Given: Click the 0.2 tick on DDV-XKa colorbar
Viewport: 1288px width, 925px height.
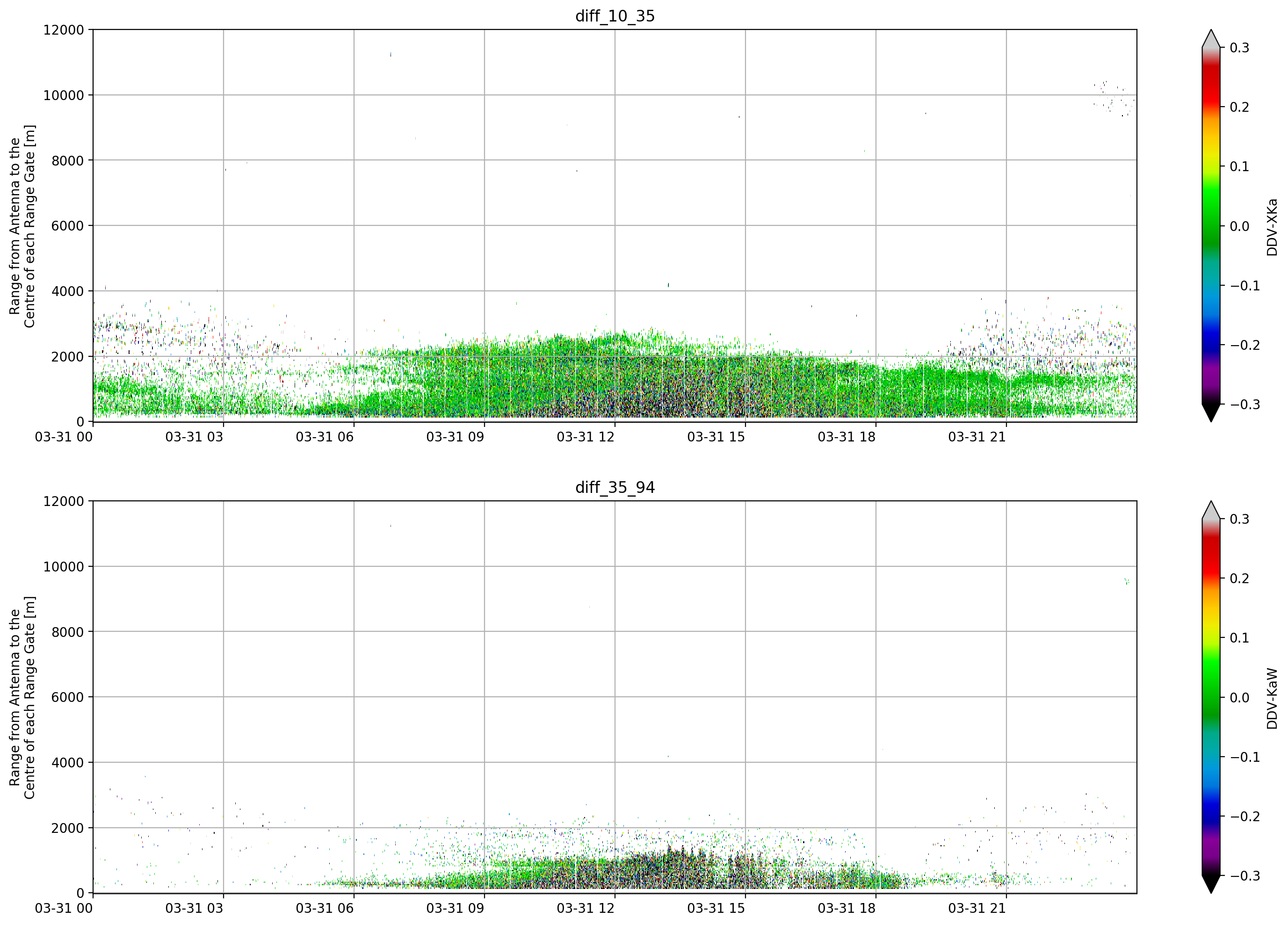Looking at the screenshot, I should pyautogui.click(x=1239, y=107).
